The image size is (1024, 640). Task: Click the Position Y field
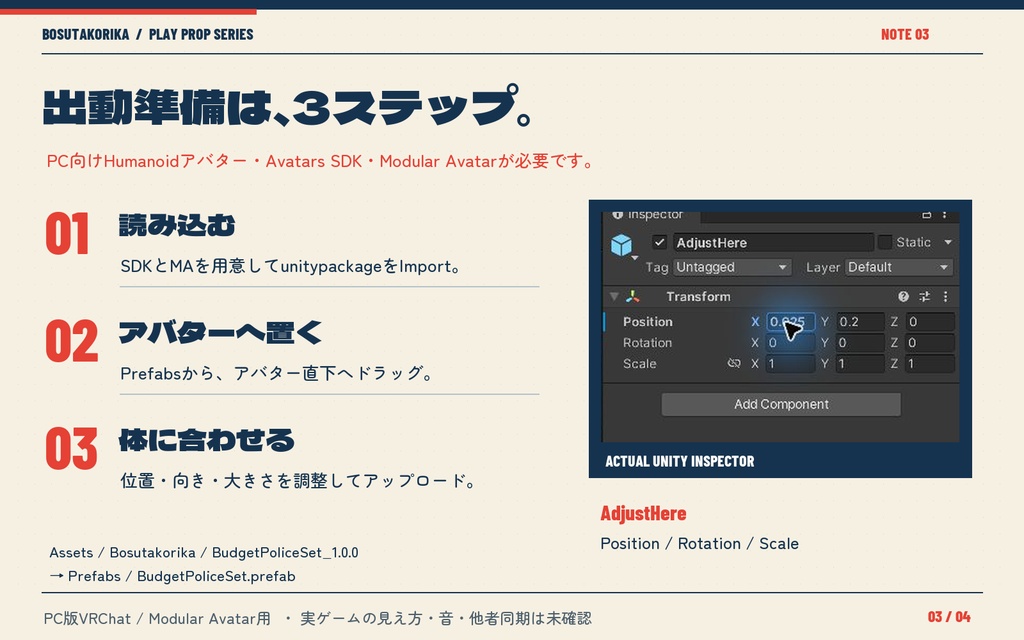860,321
